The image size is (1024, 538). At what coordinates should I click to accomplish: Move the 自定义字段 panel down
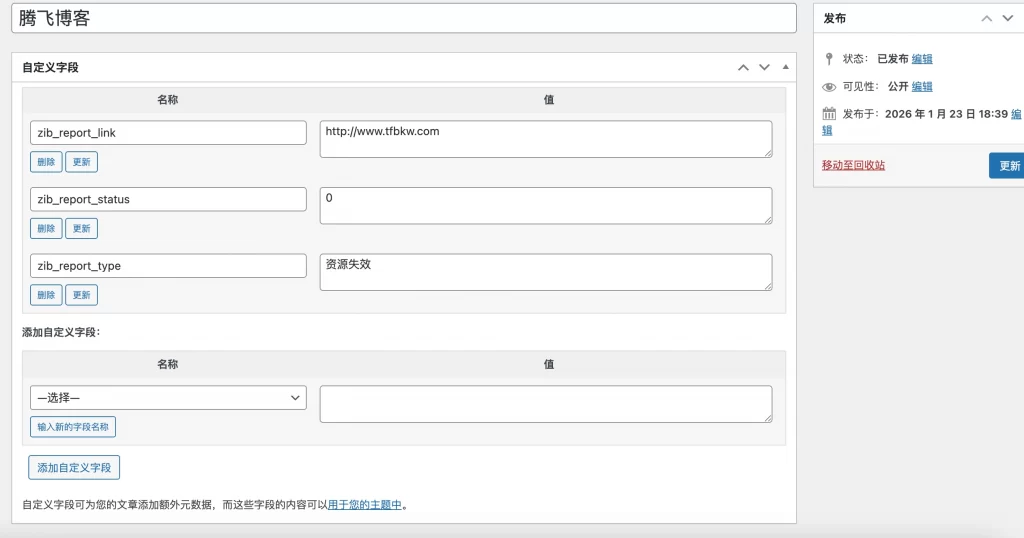point(764,68)
